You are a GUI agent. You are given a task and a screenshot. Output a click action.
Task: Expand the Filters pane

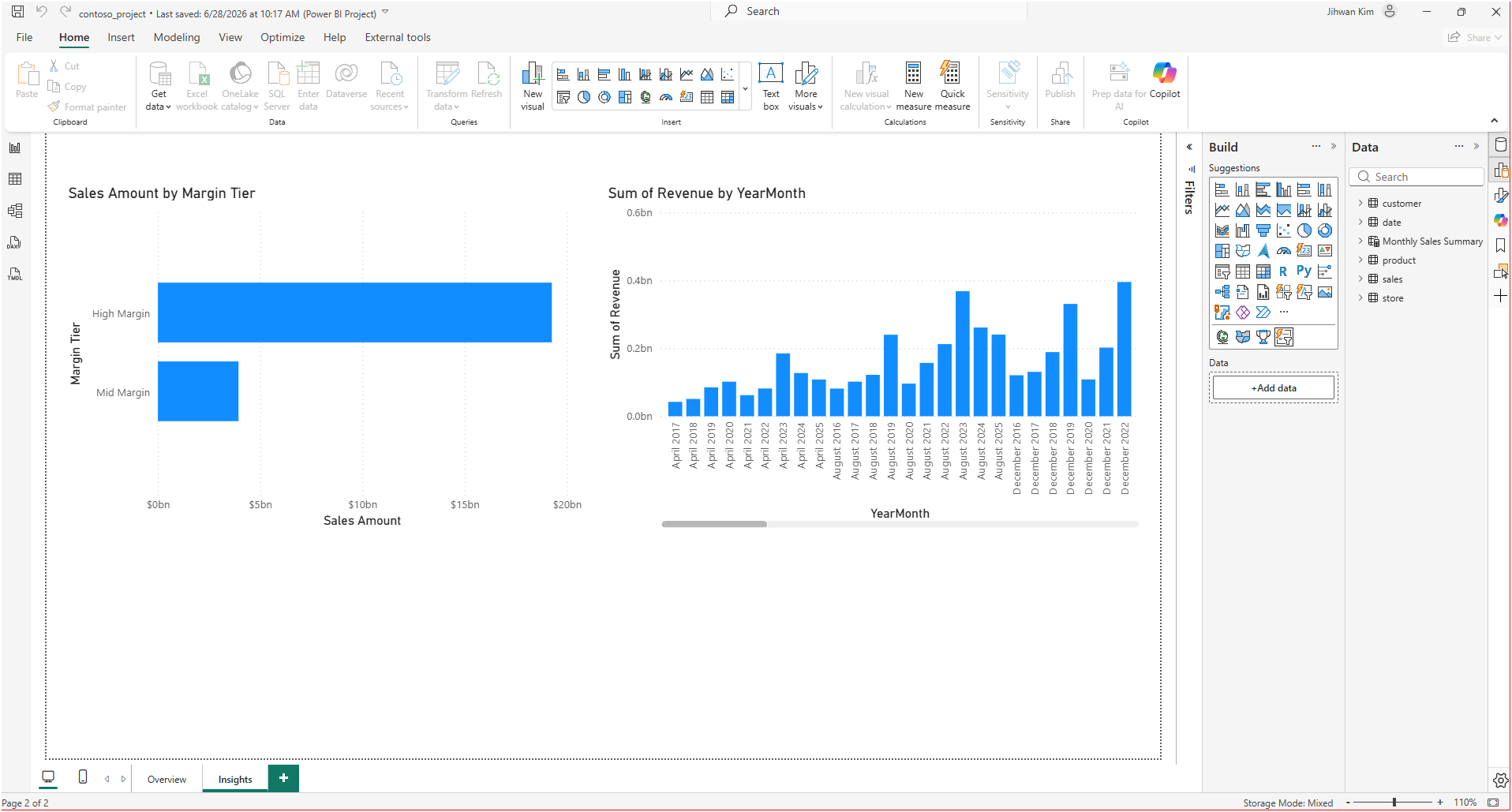pos(1189,147)
